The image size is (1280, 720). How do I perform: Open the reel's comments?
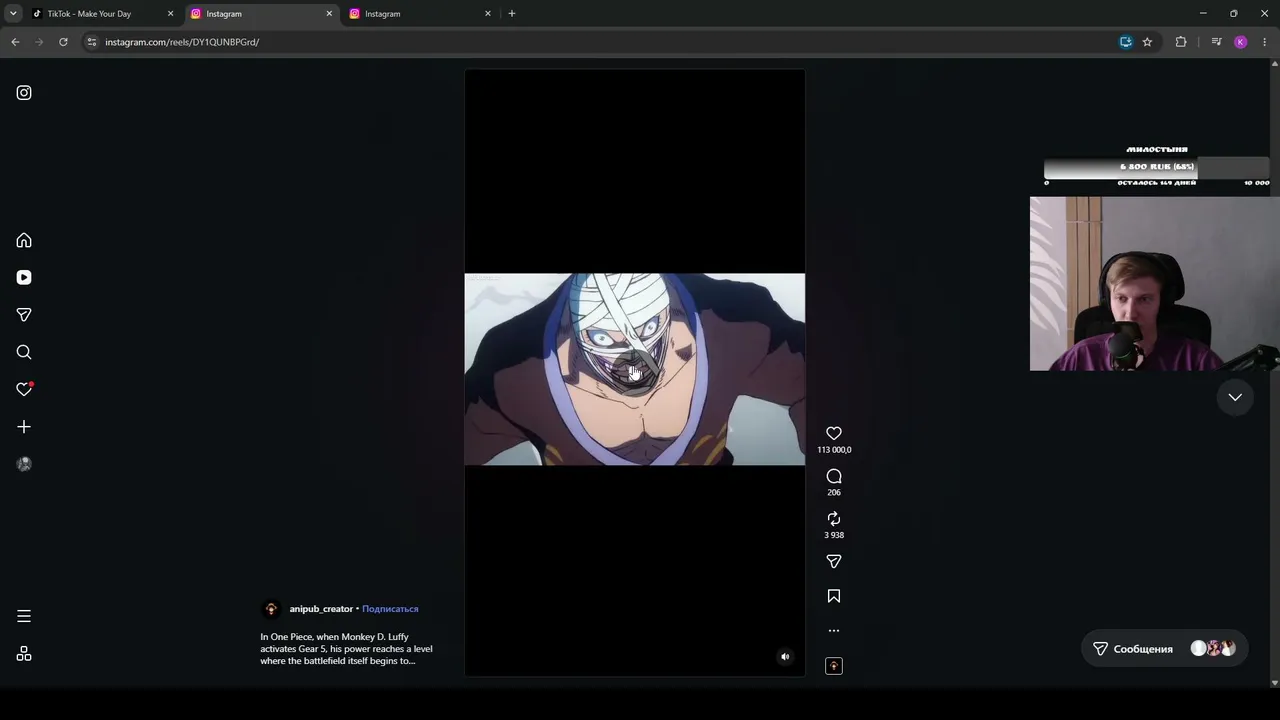pos(834,476)
